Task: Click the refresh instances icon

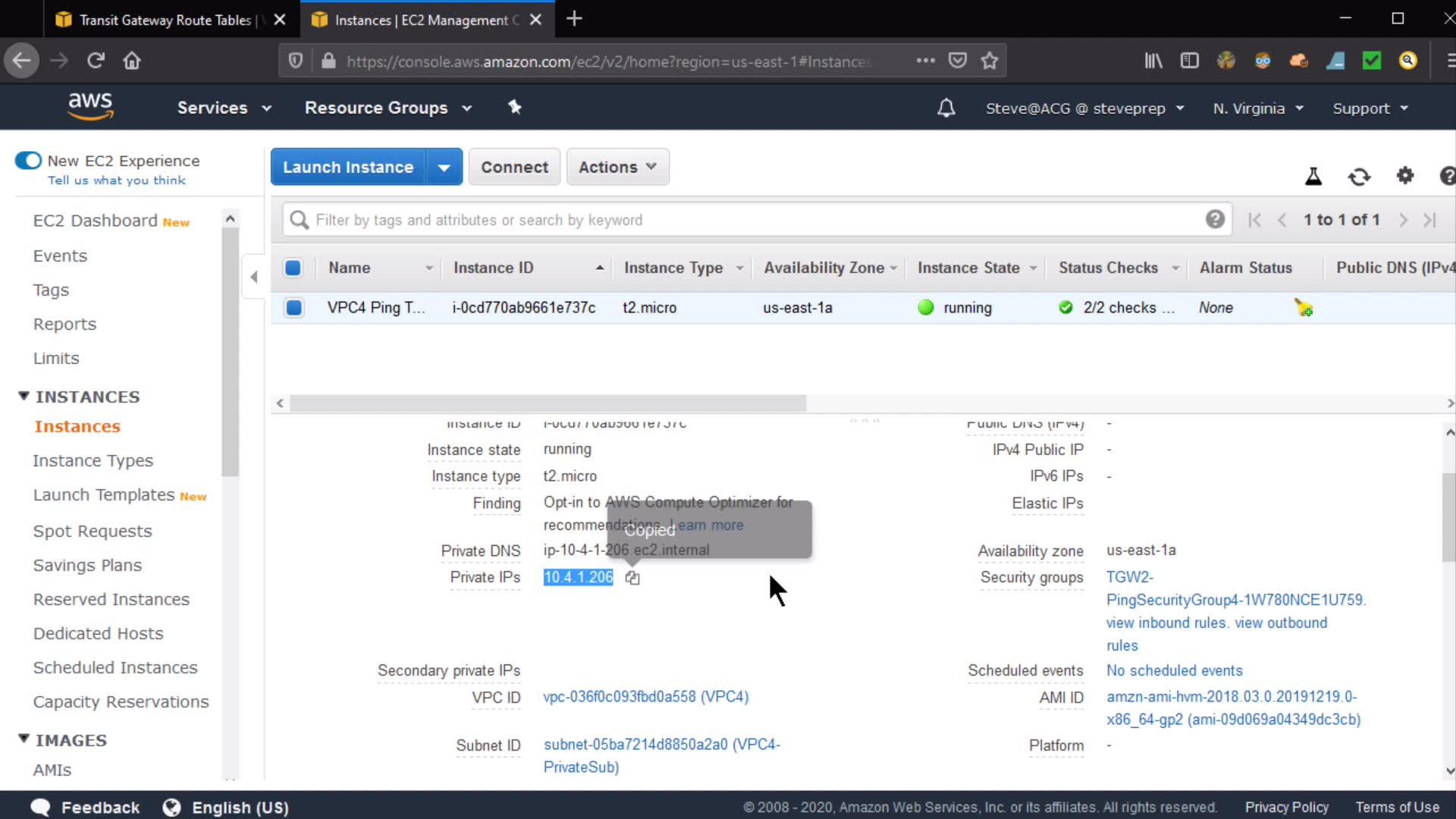Action: coord(1359,177)
